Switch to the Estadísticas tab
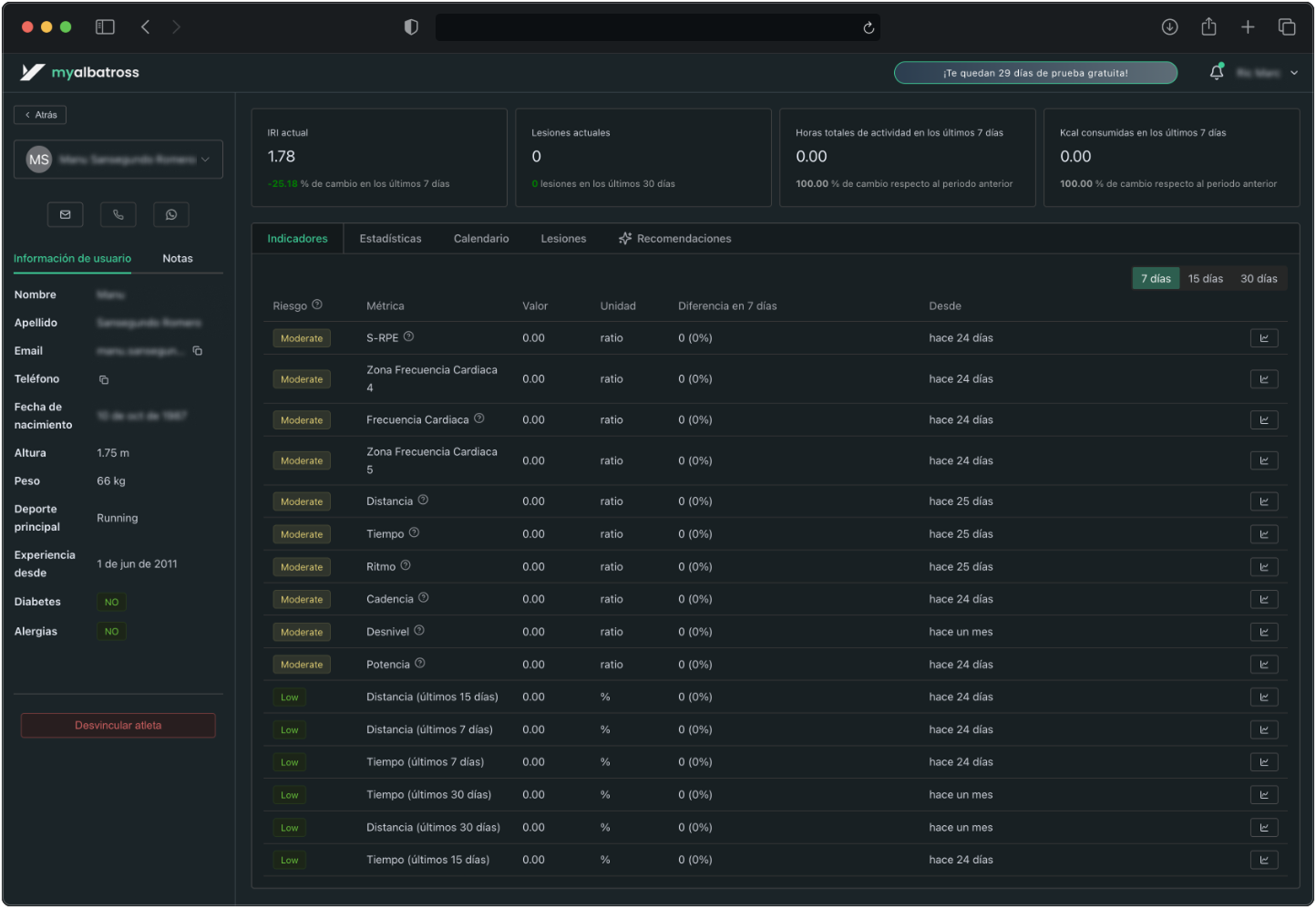This screenshot has width=1316, height=909. [390, 239]
